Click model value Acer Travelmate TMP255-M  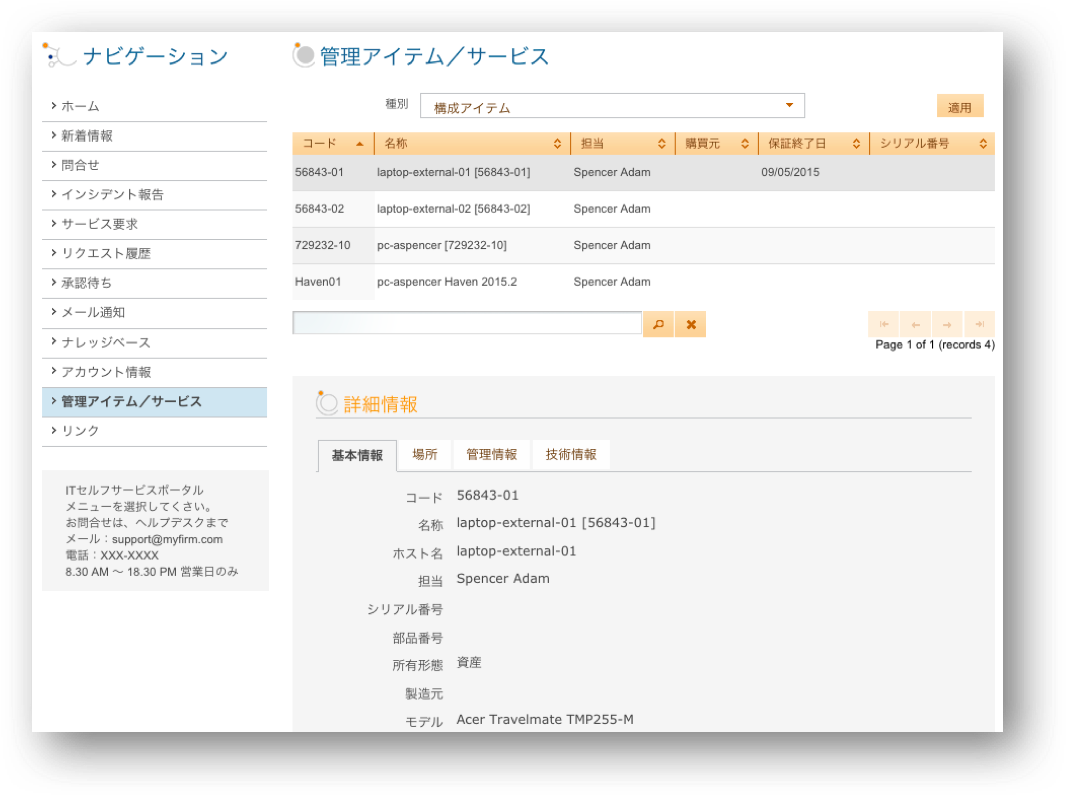[x=545, y=719]
